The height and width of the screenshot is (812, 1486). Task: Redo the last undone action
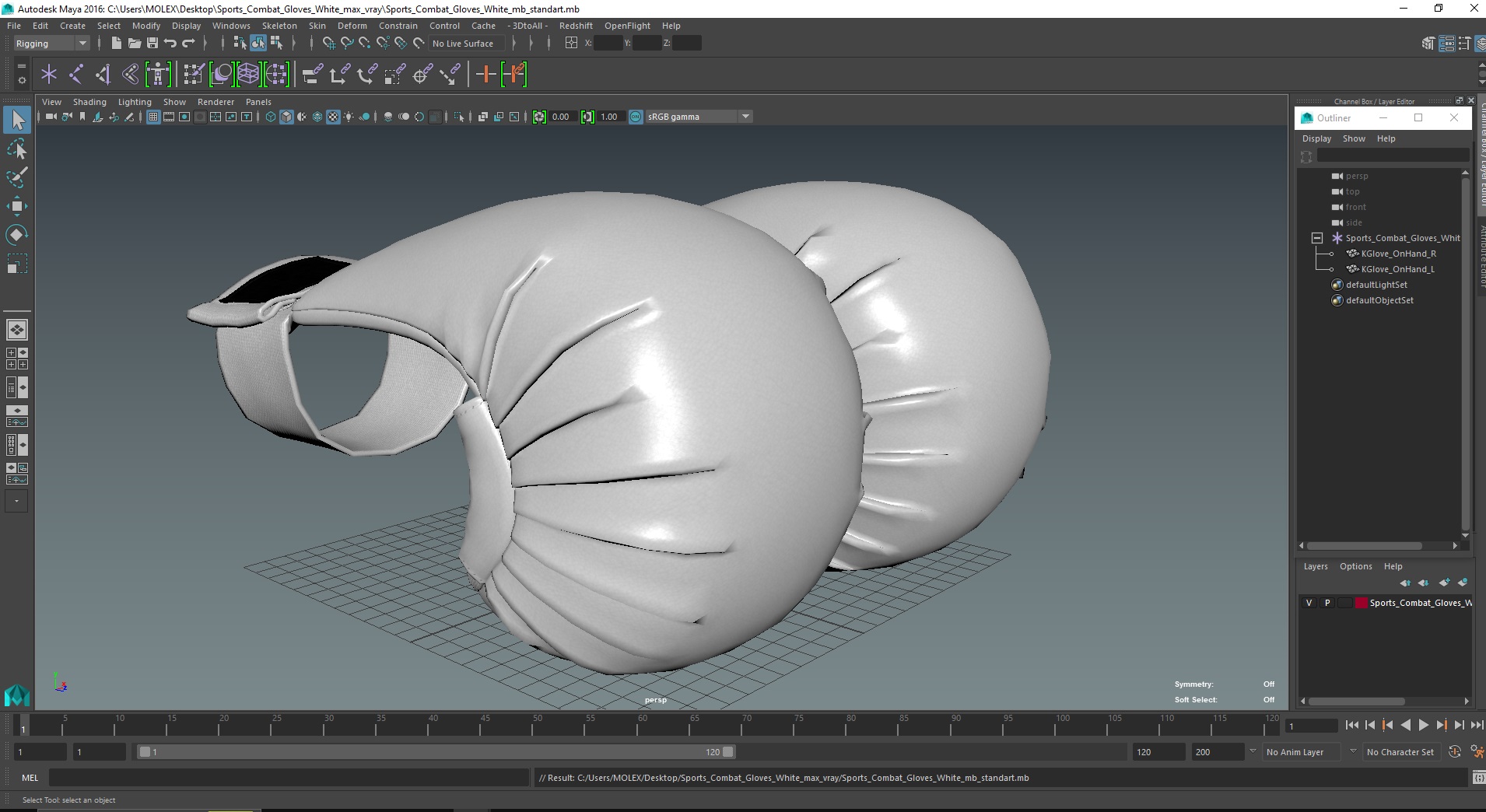pyautogui.click(x=188, y=44)
